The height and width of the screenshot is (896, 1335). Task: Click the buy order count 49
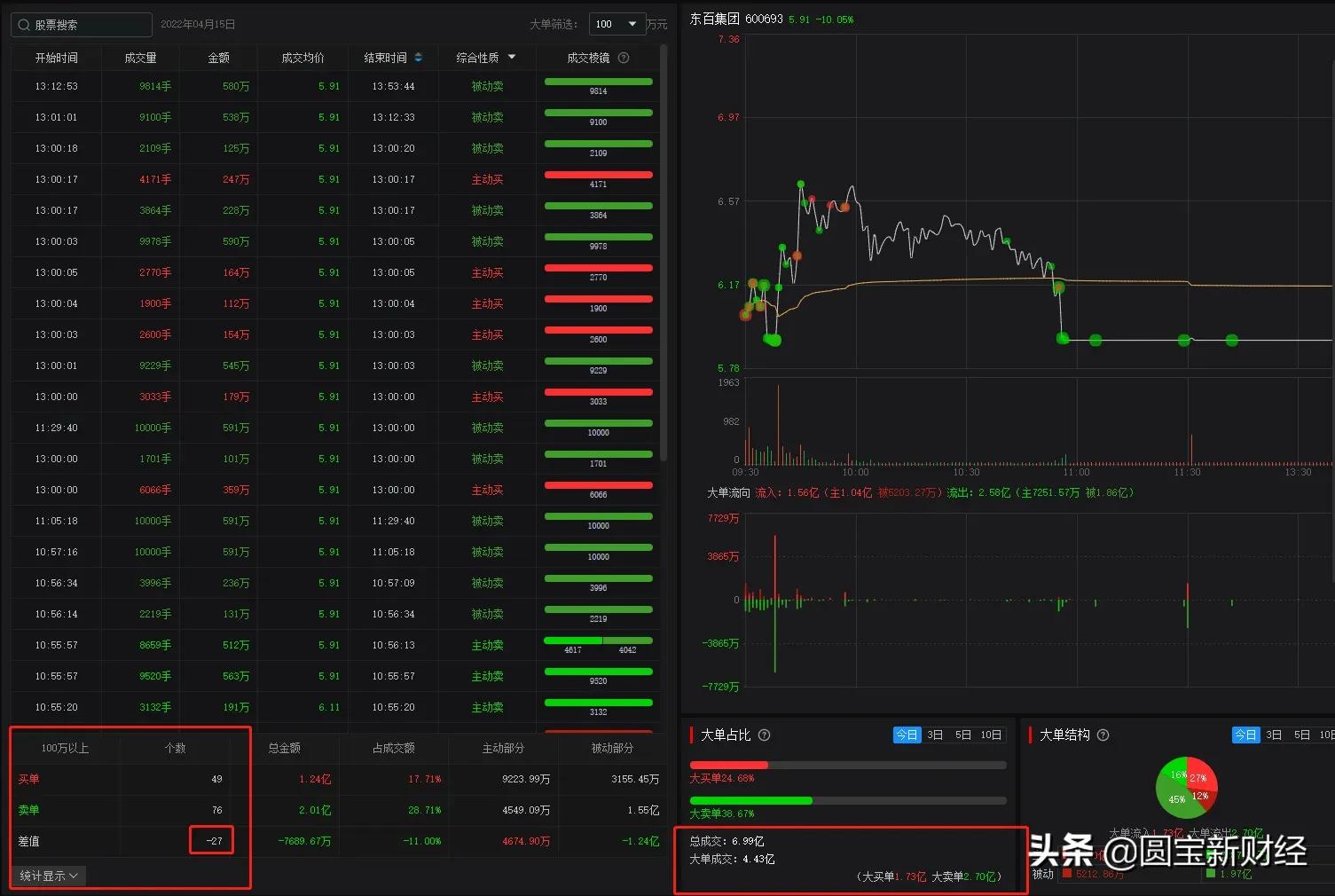216,779
